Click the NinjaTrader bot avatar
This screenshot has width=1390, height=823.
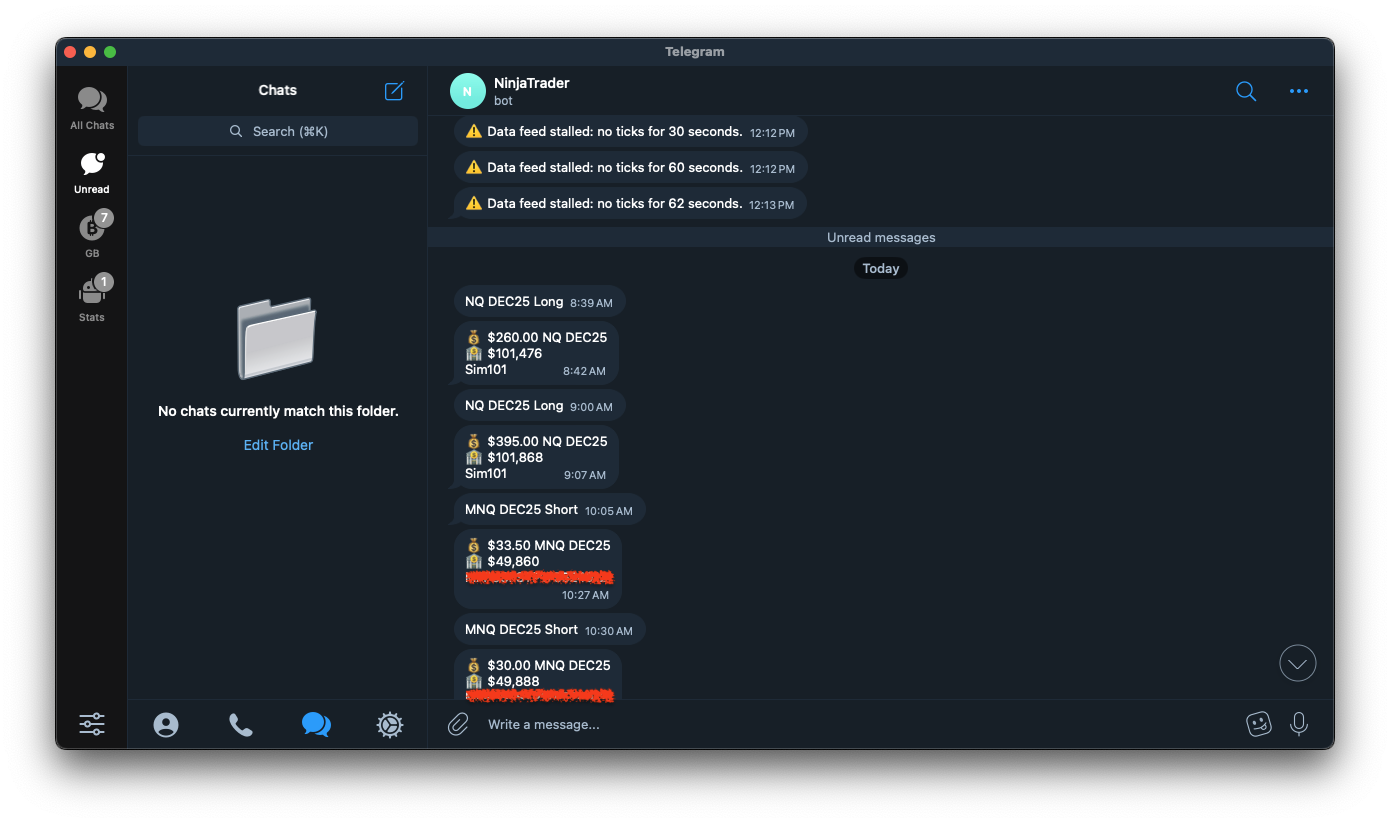(x=468, y=91)
